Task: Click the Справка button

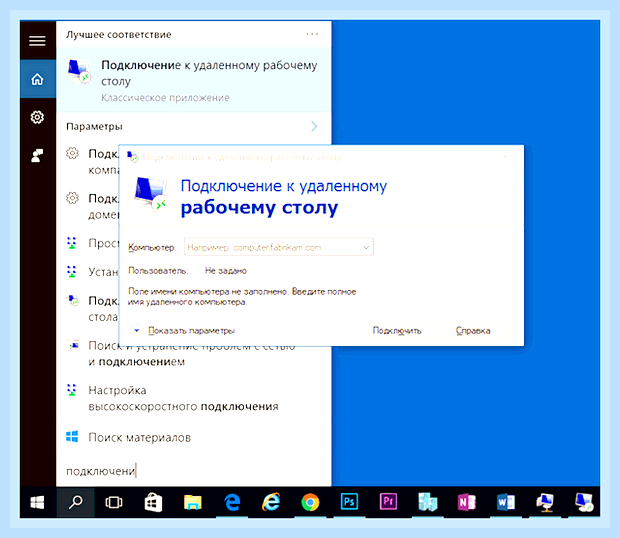Action: [473, 330]
